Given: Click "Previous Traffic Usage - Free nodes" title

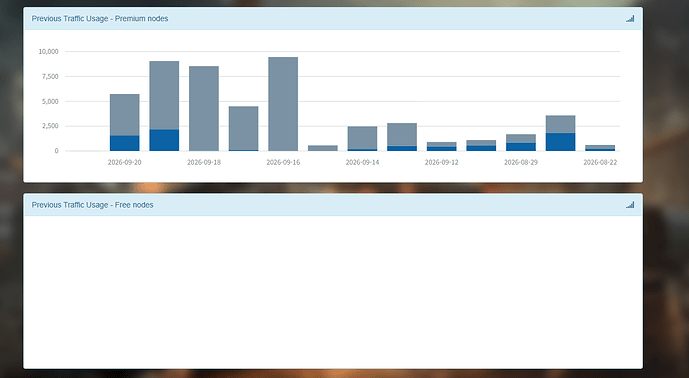Looking at the screenshot, I should coord(92,205).
